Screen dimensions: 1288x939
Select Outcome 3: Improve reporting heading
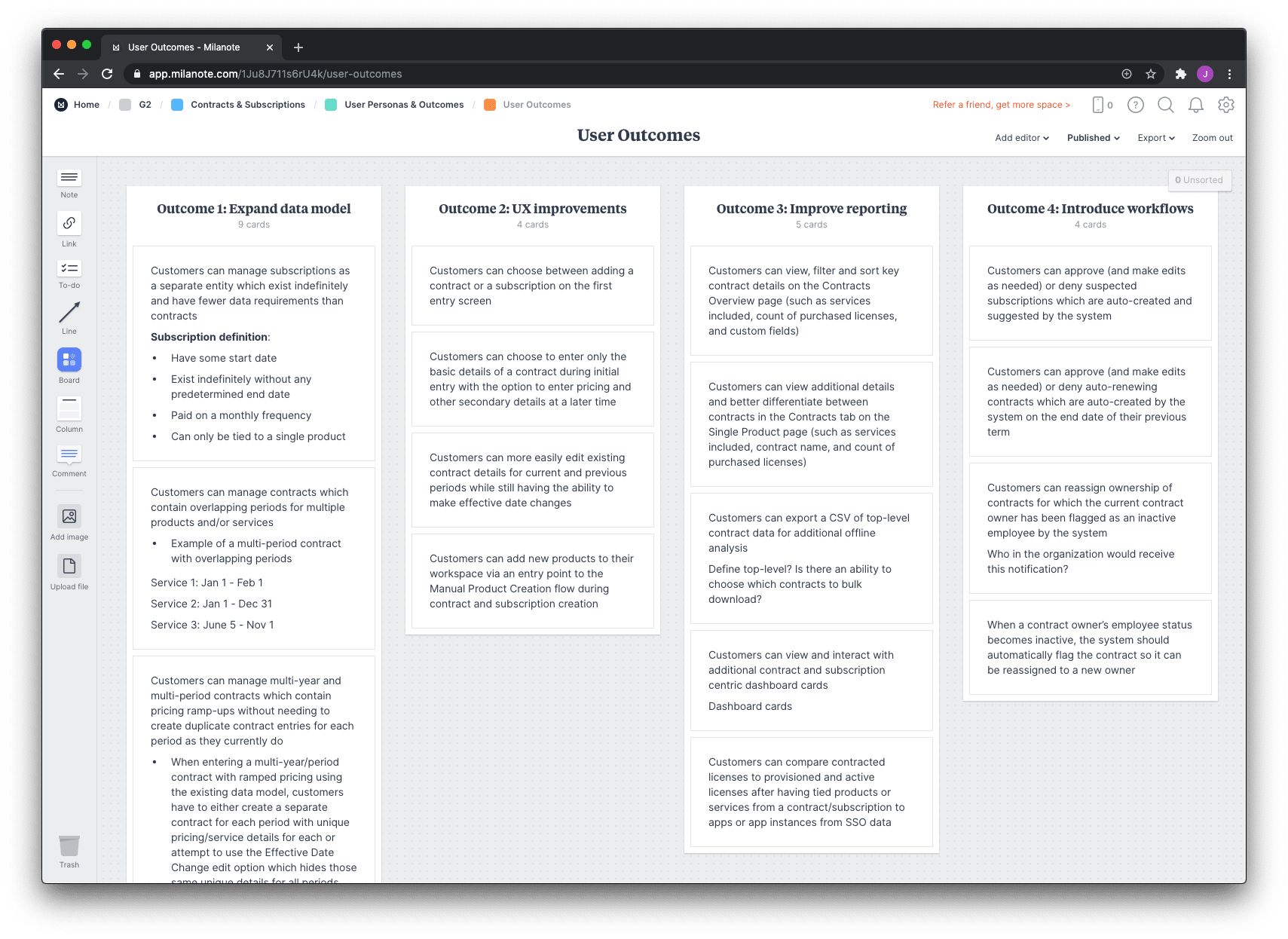pos(812,209)
